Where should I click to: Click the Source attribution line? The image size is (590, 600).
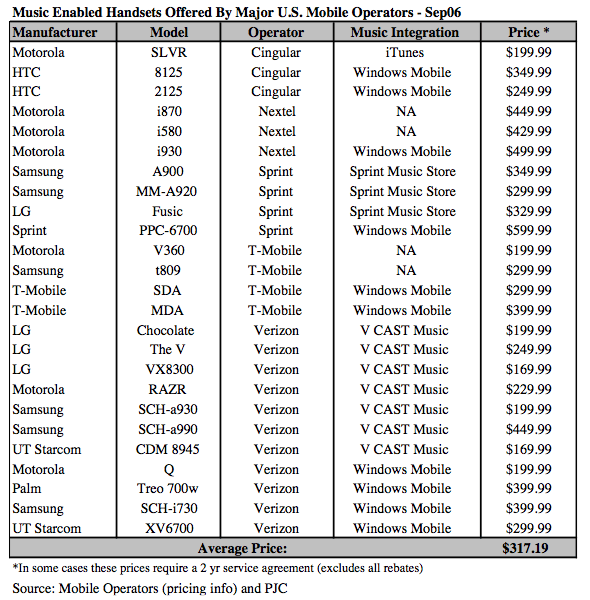click(150, 588)
